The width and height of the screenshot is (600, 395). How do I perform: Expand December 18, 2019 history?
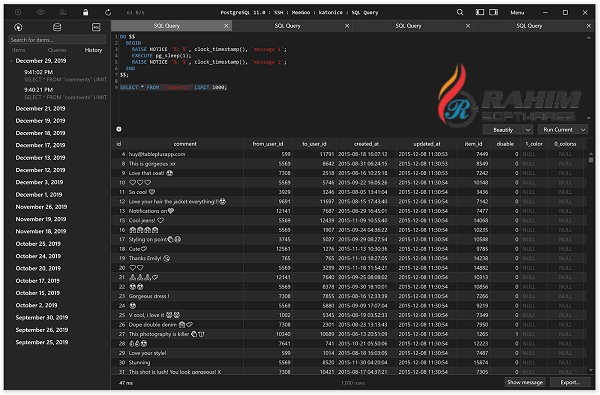(40, 133)
